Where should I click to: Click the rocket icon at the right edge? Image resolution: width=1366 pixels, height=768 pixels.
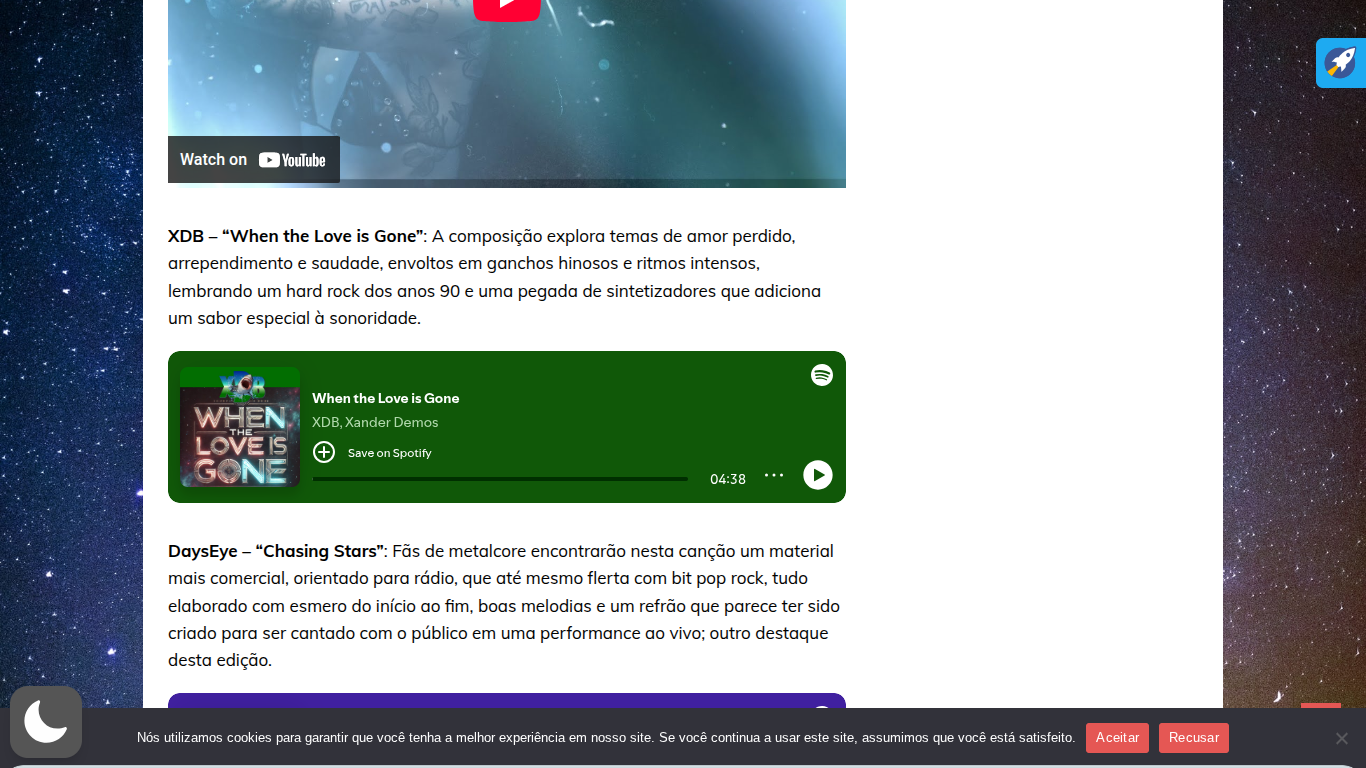1340,63
